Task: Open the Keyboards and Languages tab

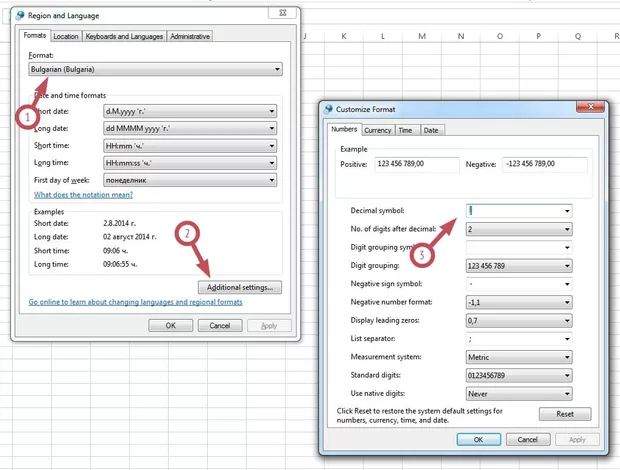Action: (x=124, y=37)
